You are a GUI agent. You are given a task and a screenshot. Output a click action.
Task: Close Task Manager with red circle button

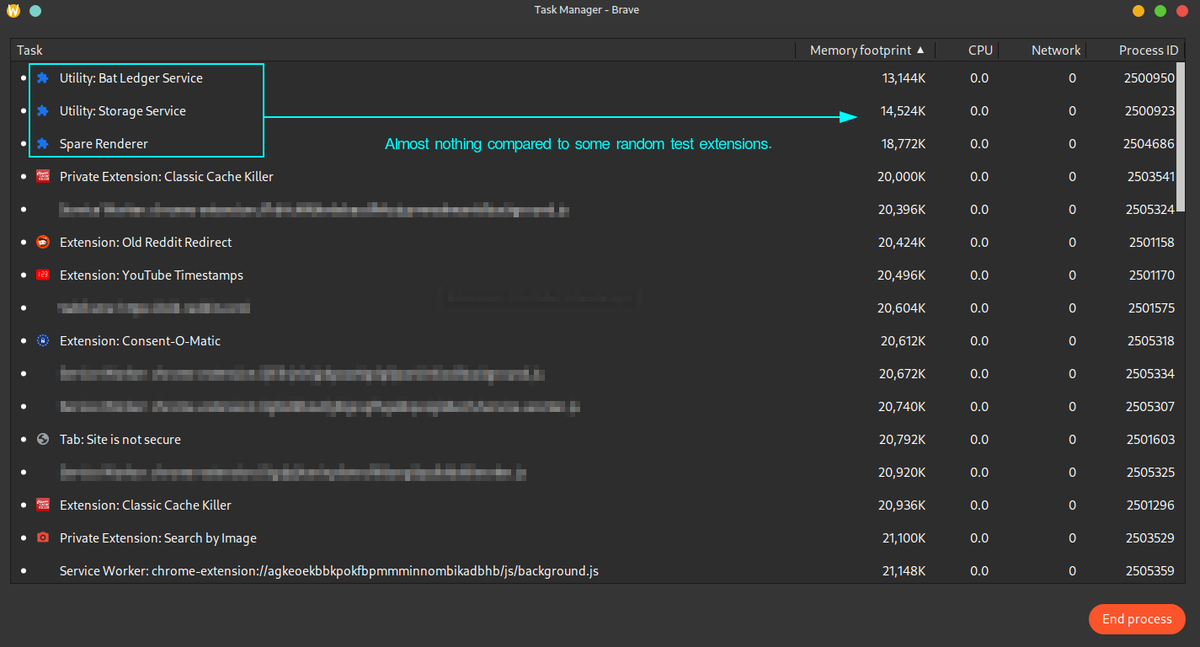1182,10
